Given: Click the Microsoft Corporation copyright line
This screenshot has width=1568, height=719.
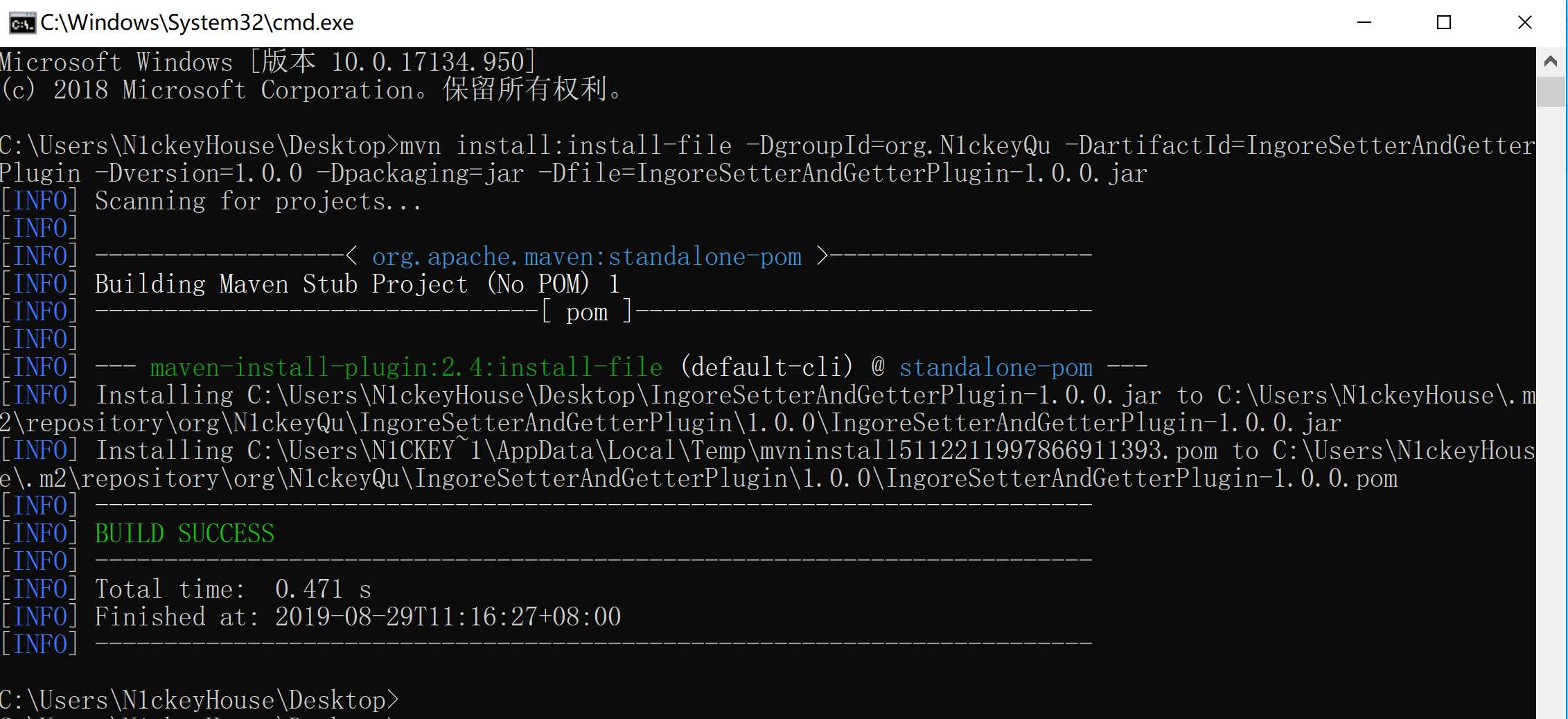Looking at the screenshot, I should [x=312, y=90].
